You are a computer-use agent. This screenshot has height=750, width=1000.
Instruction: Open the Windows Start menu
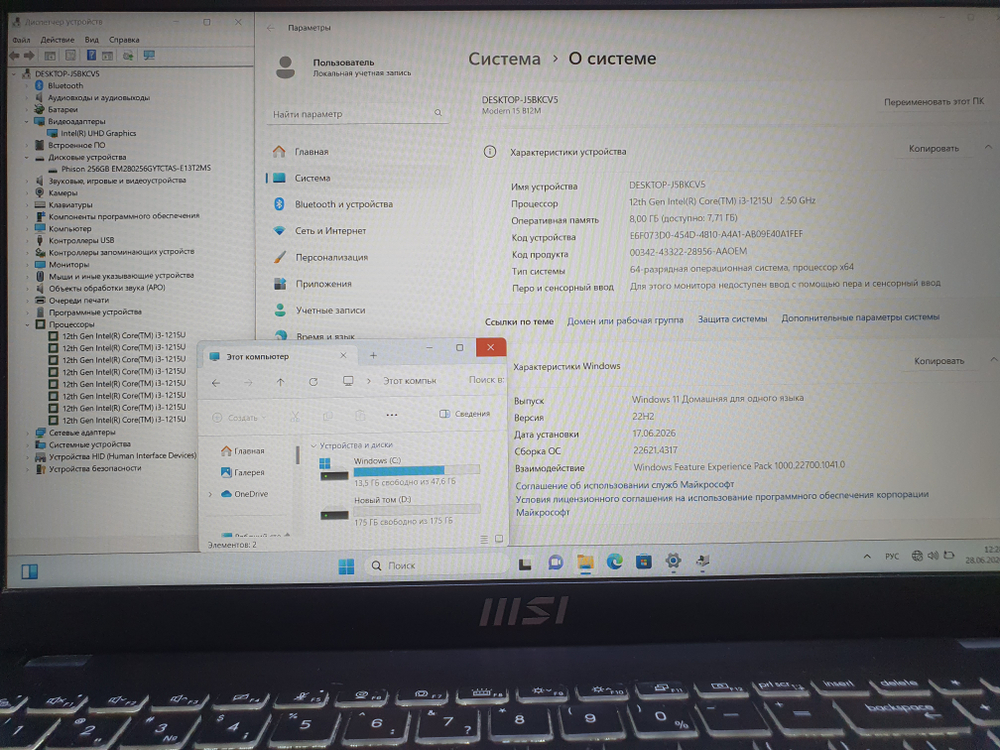[346, 566]
